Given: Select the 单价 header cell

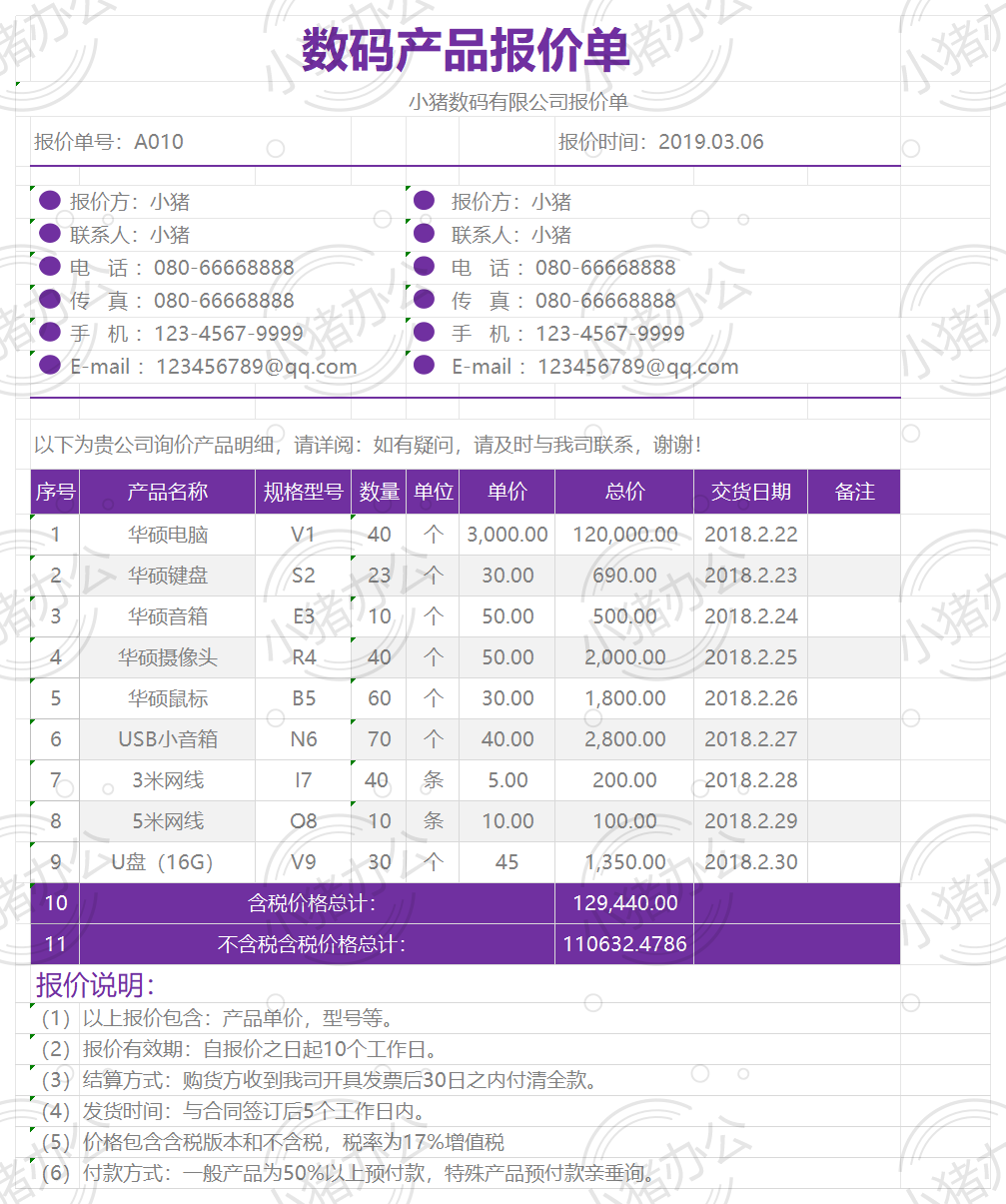Looking at the screenshot, I should (507, 492).
